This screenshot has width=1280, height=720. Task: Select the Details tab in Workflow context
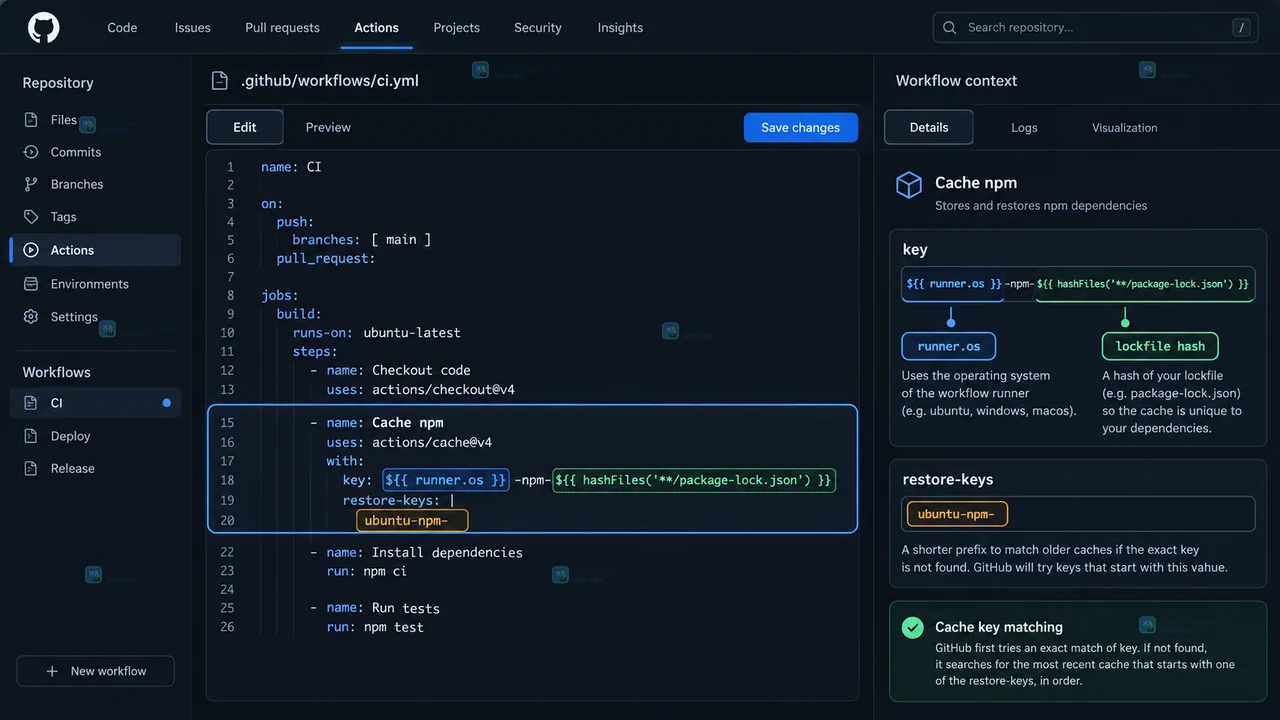(929, 127)
